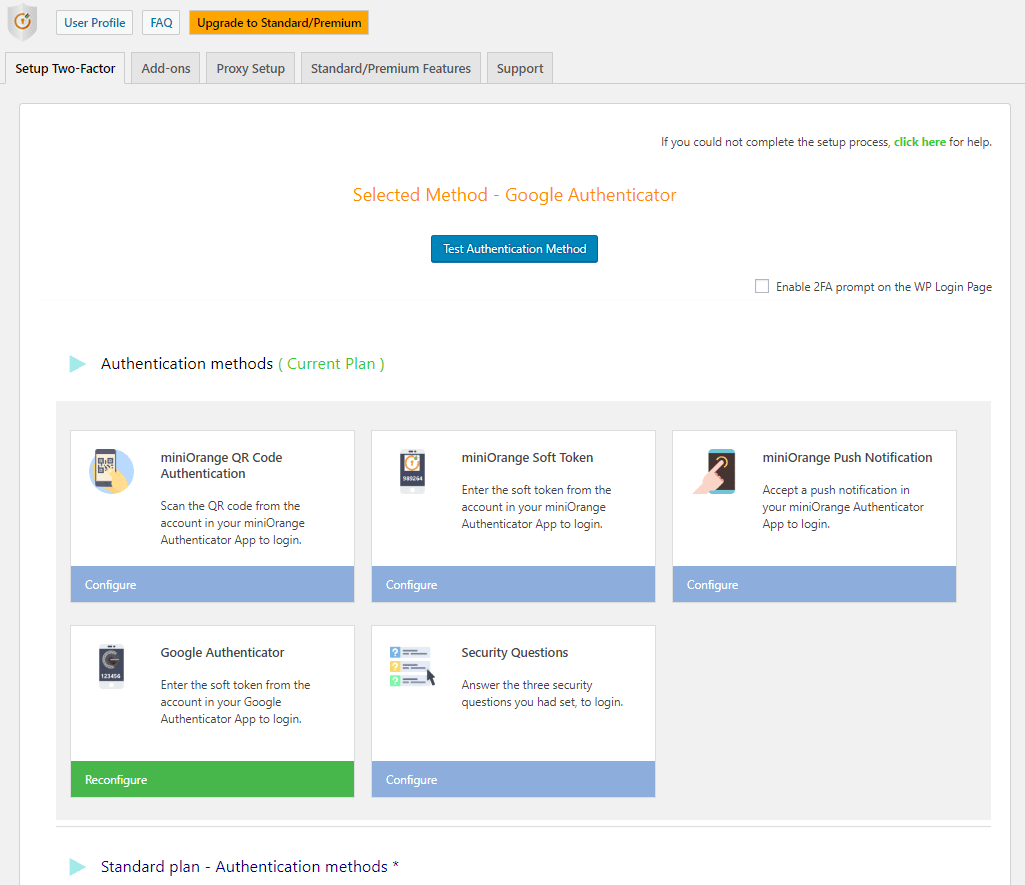This screenshot has height=885, width=1025.
Task: Click the Security Questions card title
Action: [x=514, y=652]
